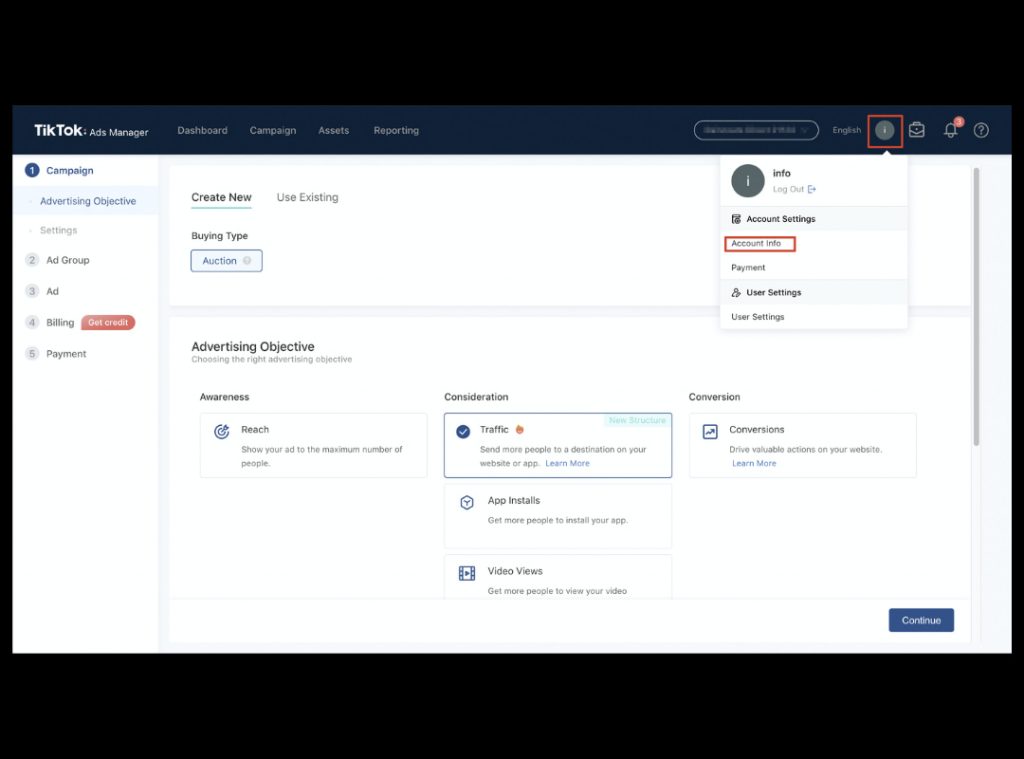Image resolution: width=1024 pixels, height=759 pixels.
Task: Open Learn More link under Conversions
Action: pos(754,464)
